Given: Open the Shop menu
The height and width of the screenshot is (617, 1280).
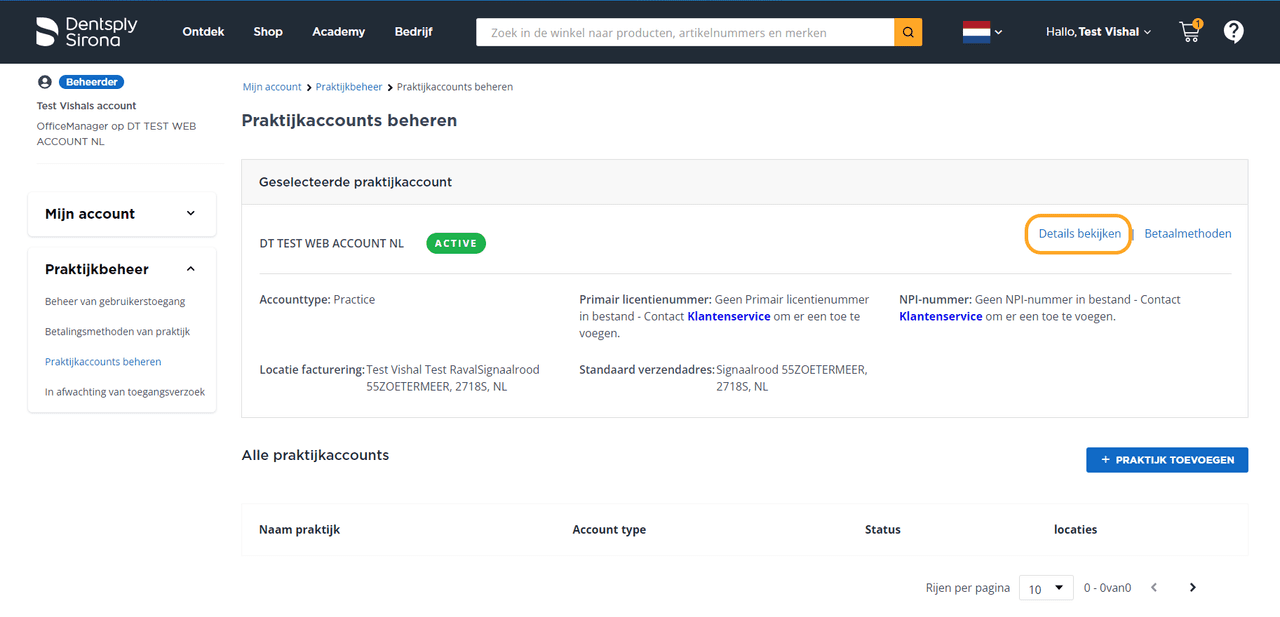Looking at the screenshot, I should click(268, 32).
